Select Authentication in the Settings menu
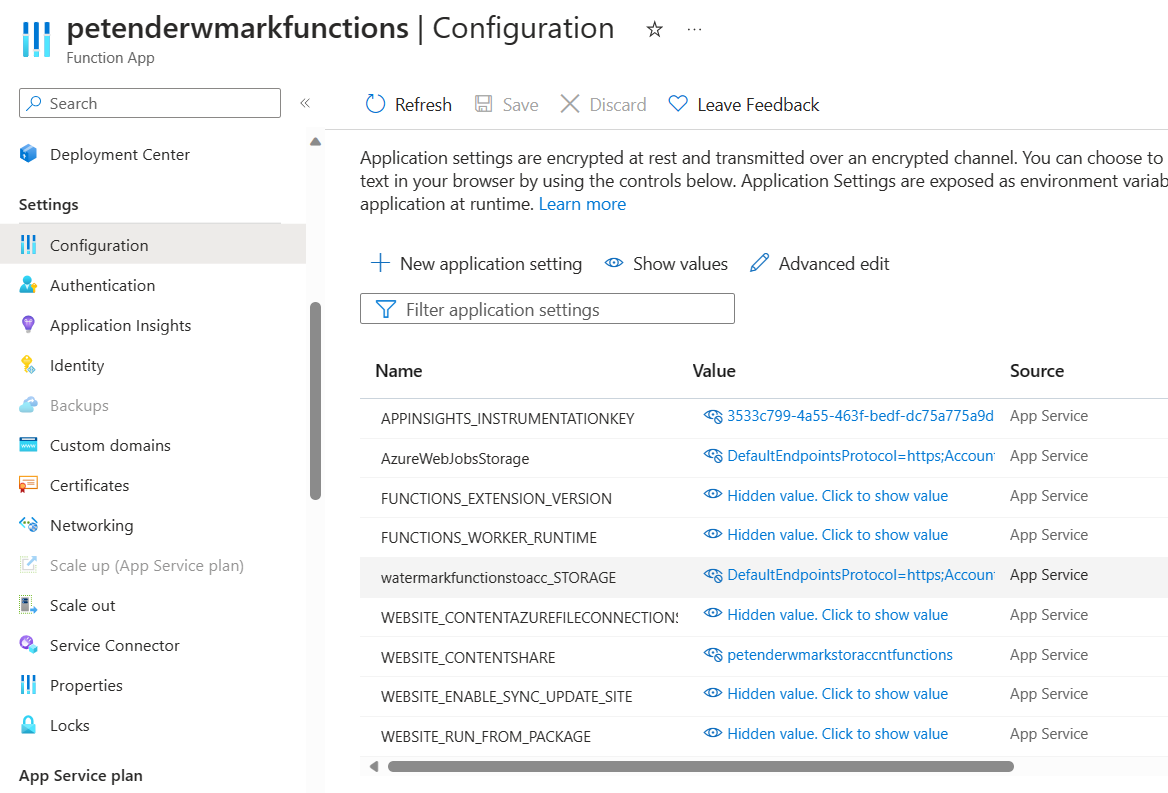This screenshot has height=793, width=1168. point(102,285)
